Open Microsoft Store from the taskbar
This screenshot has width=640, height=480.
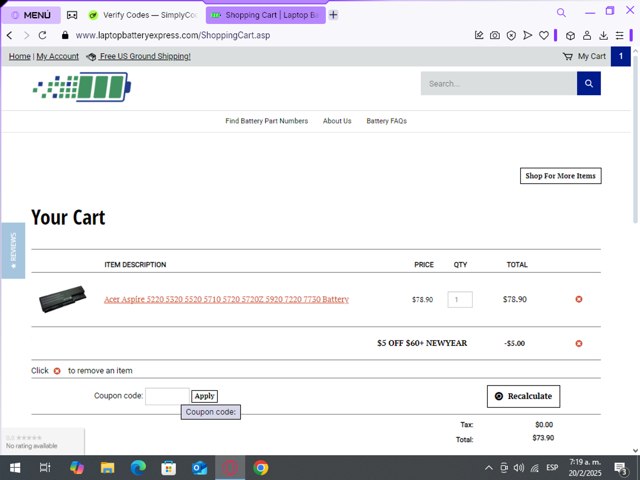coord(169,468)
